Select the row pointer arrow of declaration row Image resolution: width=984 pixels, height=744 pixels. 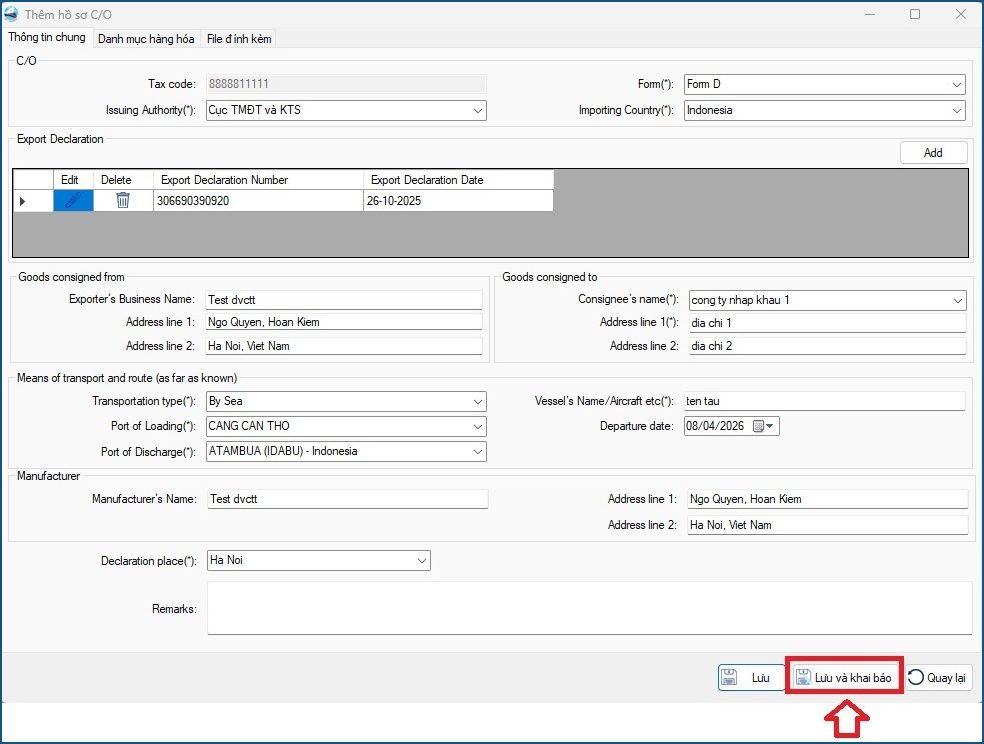(x=23, y=200)
